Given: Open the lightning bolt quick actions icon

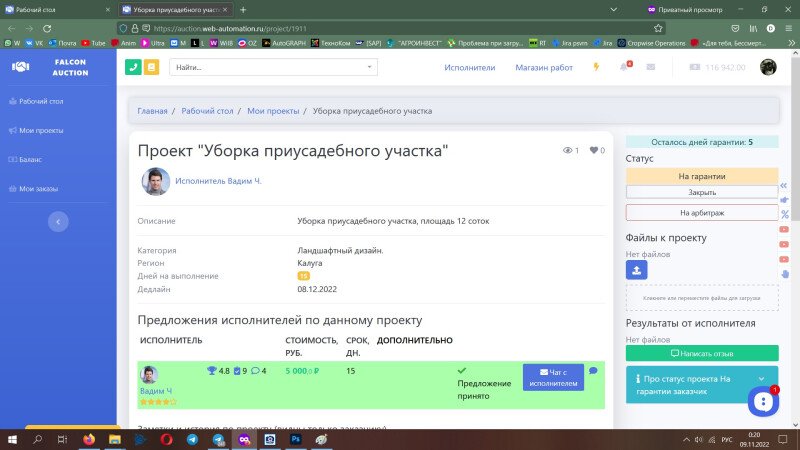Looking at the screenshot, I should pos(596,67).
